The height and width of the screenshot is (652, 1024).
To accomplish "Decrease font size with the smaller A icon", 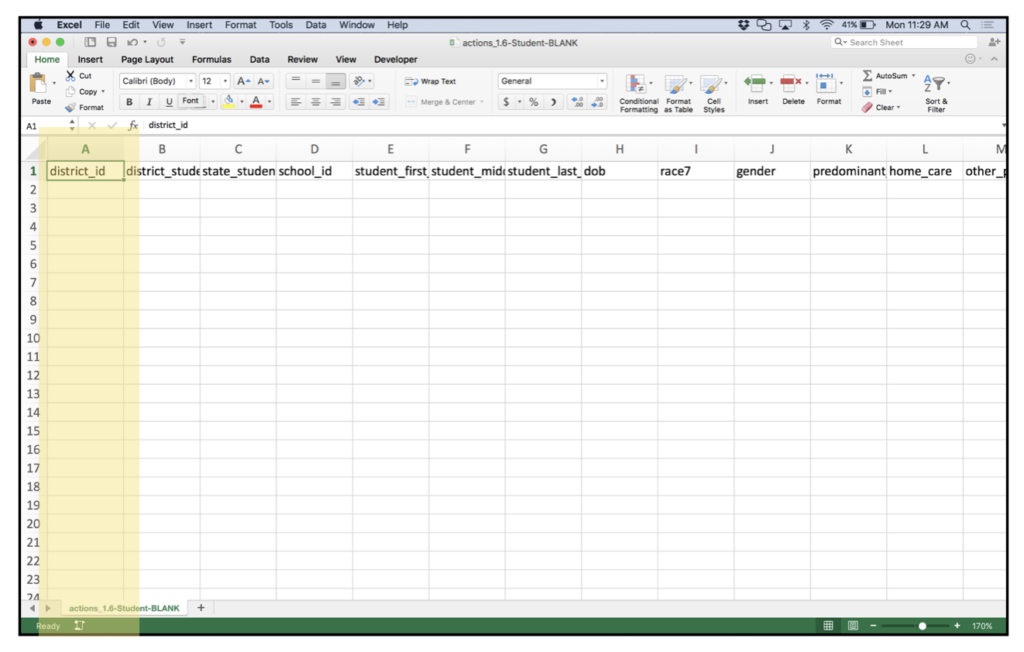I will (263, 81).
